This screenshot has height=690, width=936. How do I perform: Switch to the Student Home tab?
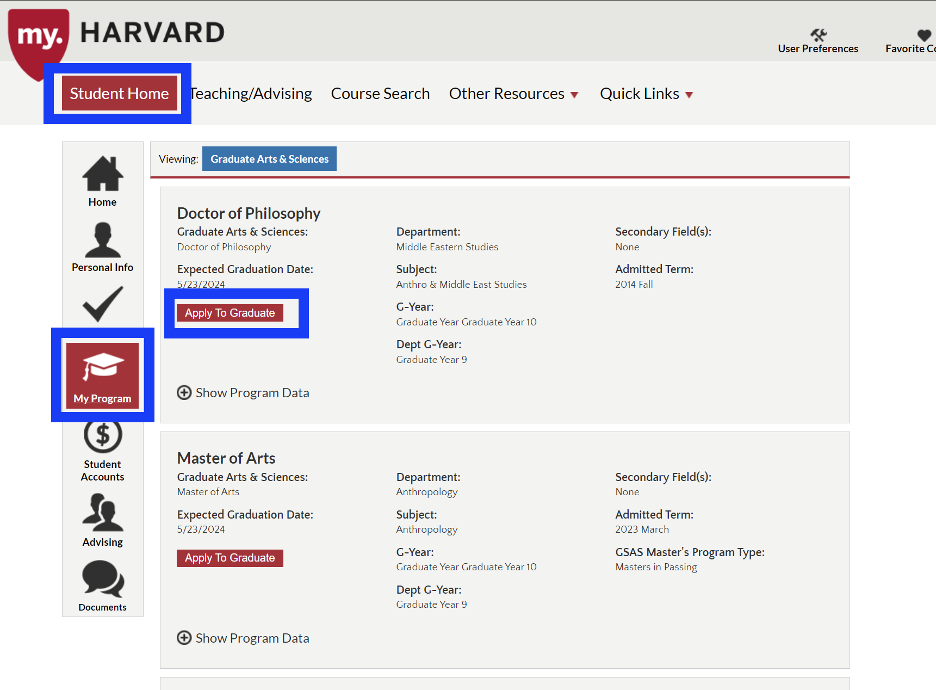pos(119,94)
